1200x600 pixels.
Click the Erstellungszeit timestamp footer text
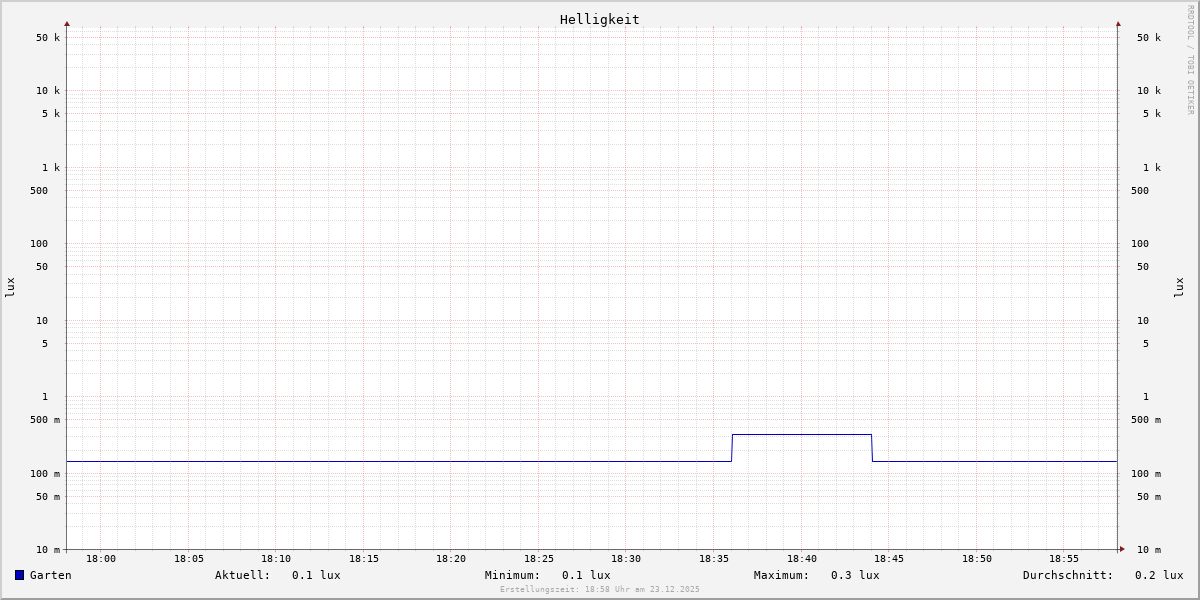pos(600,590)
